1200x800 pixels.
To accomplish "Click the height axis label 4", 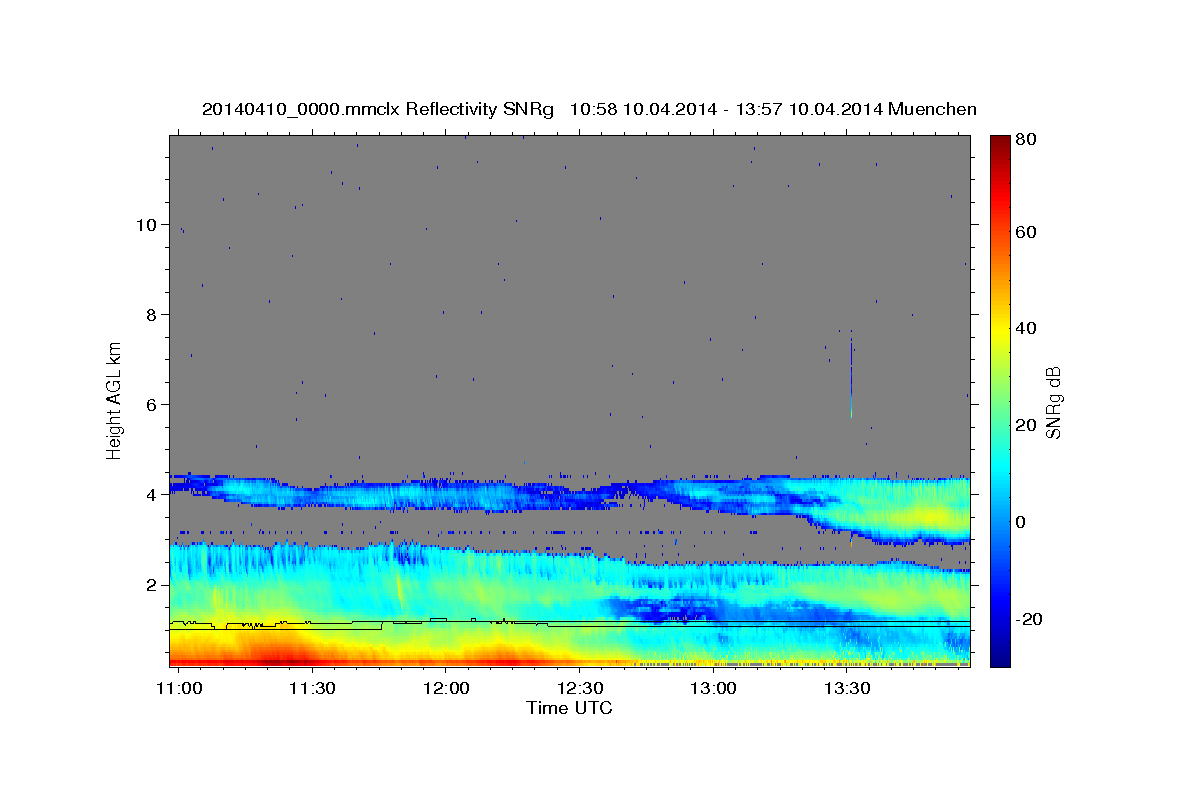I will click(149, 494).
